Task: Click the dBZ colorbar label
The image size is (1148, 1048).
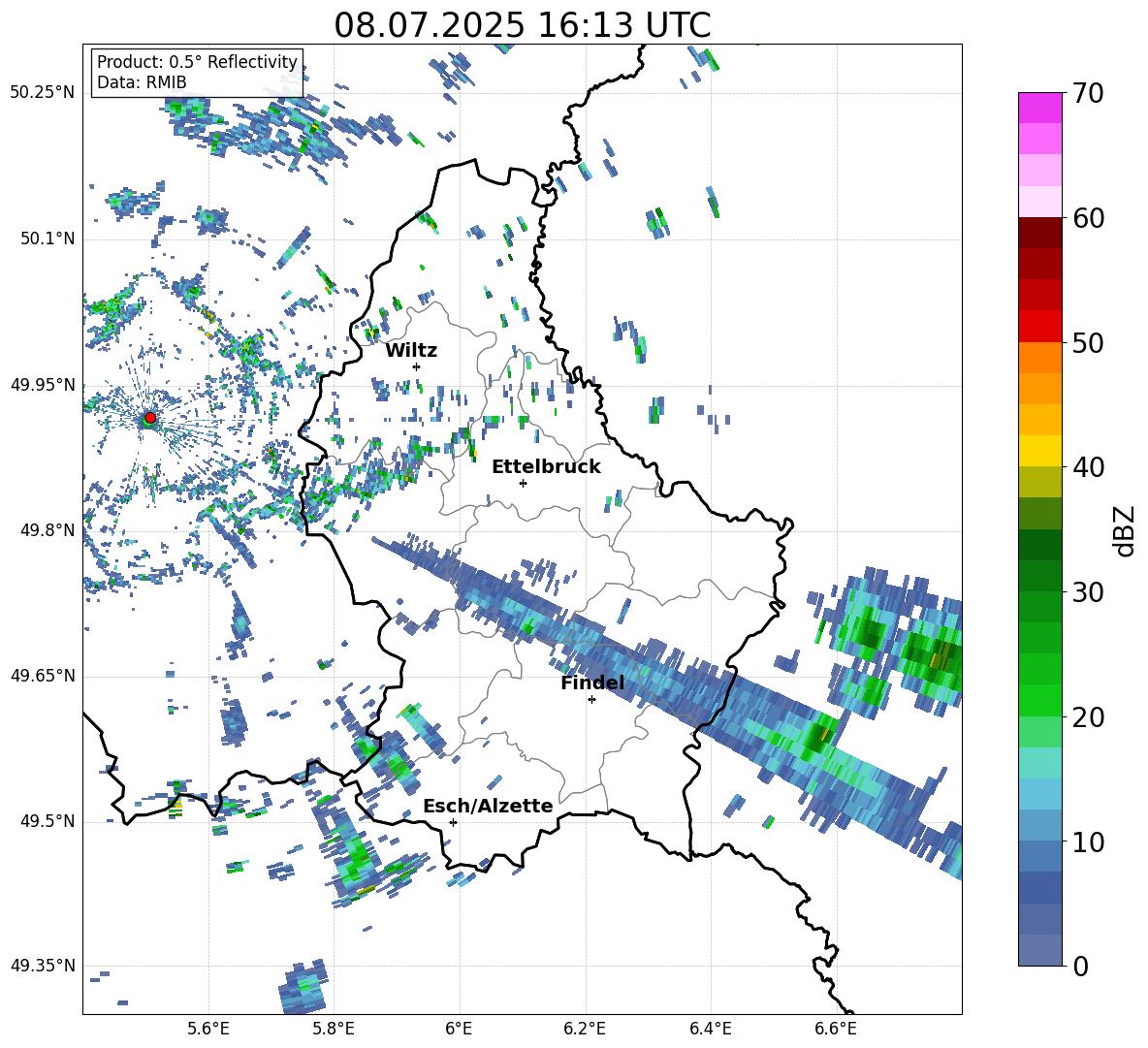Action: (1126, 531)
